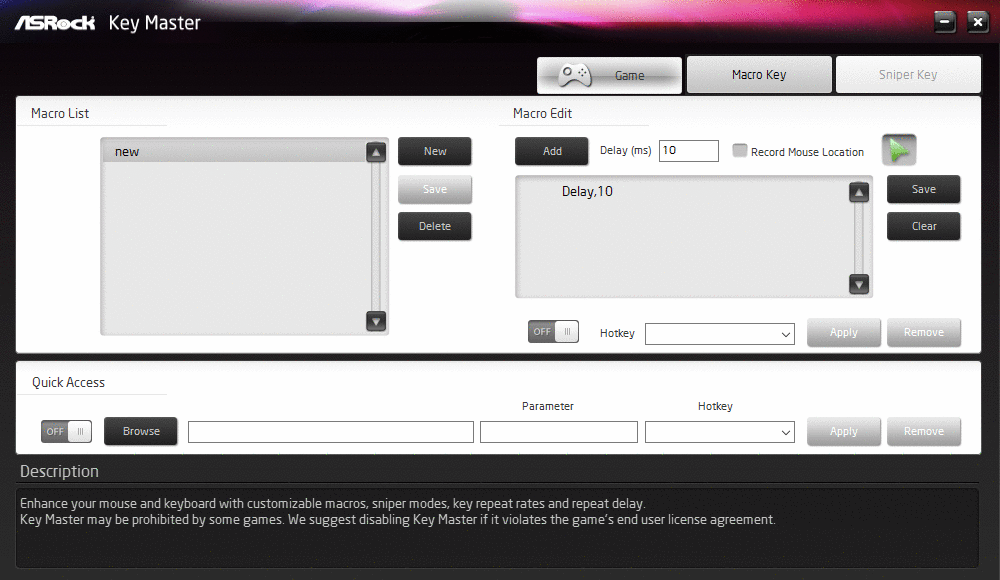Click the Macro List scroll up arrow
The image size is (1000, 580).
point(376,152)
